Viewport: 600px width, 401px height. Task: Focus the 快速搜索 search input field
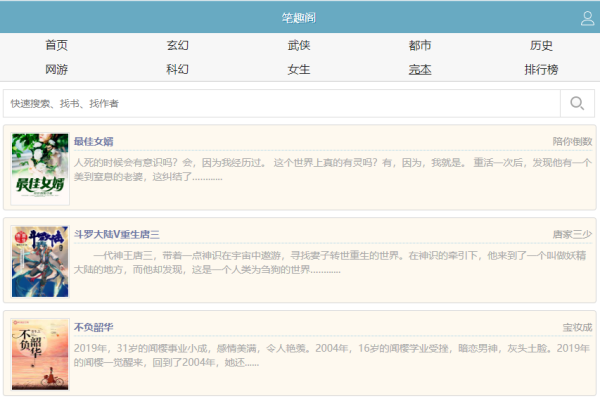[282, 103]
